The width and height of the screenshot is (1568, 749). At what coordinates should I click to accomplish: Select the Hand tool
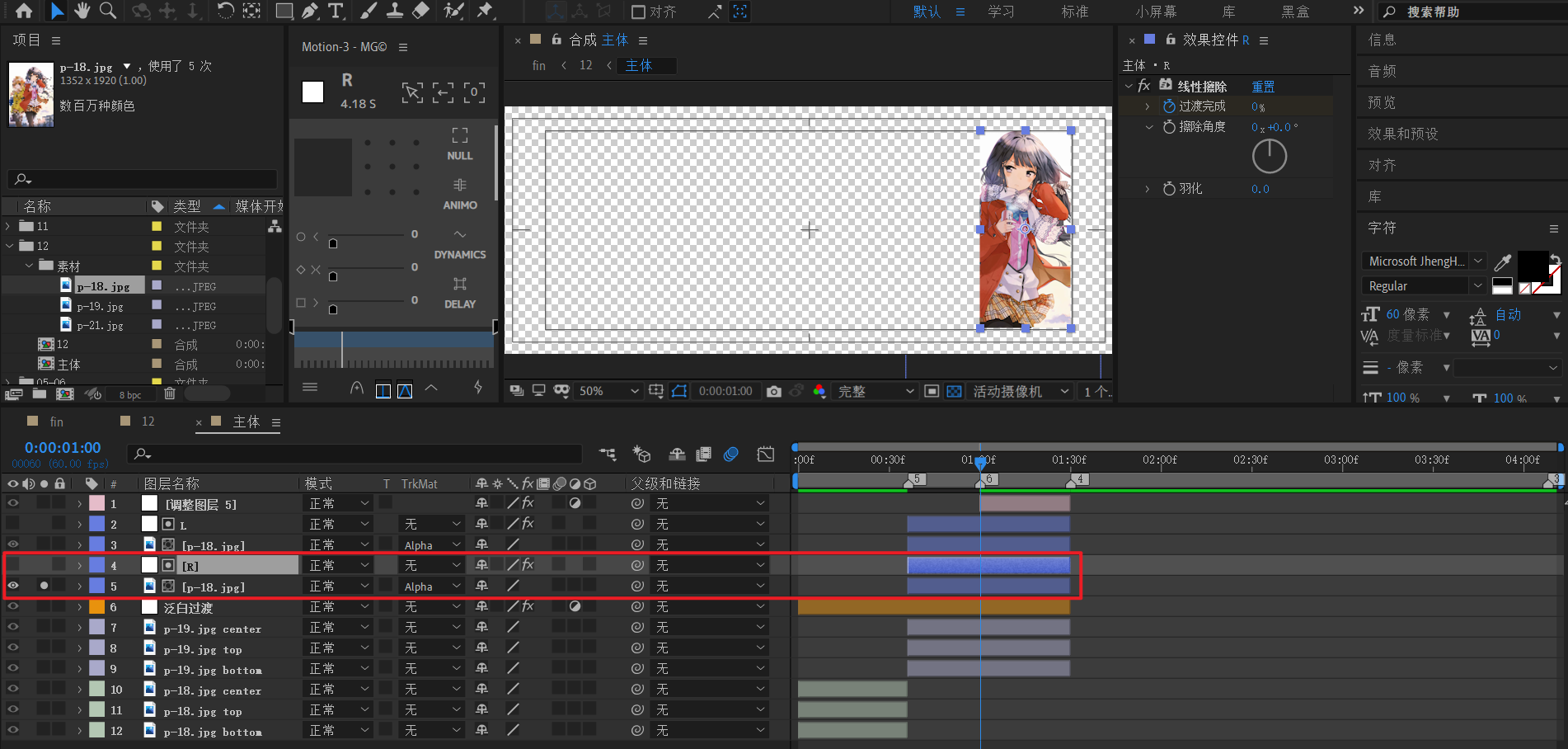tap(82, 11)
